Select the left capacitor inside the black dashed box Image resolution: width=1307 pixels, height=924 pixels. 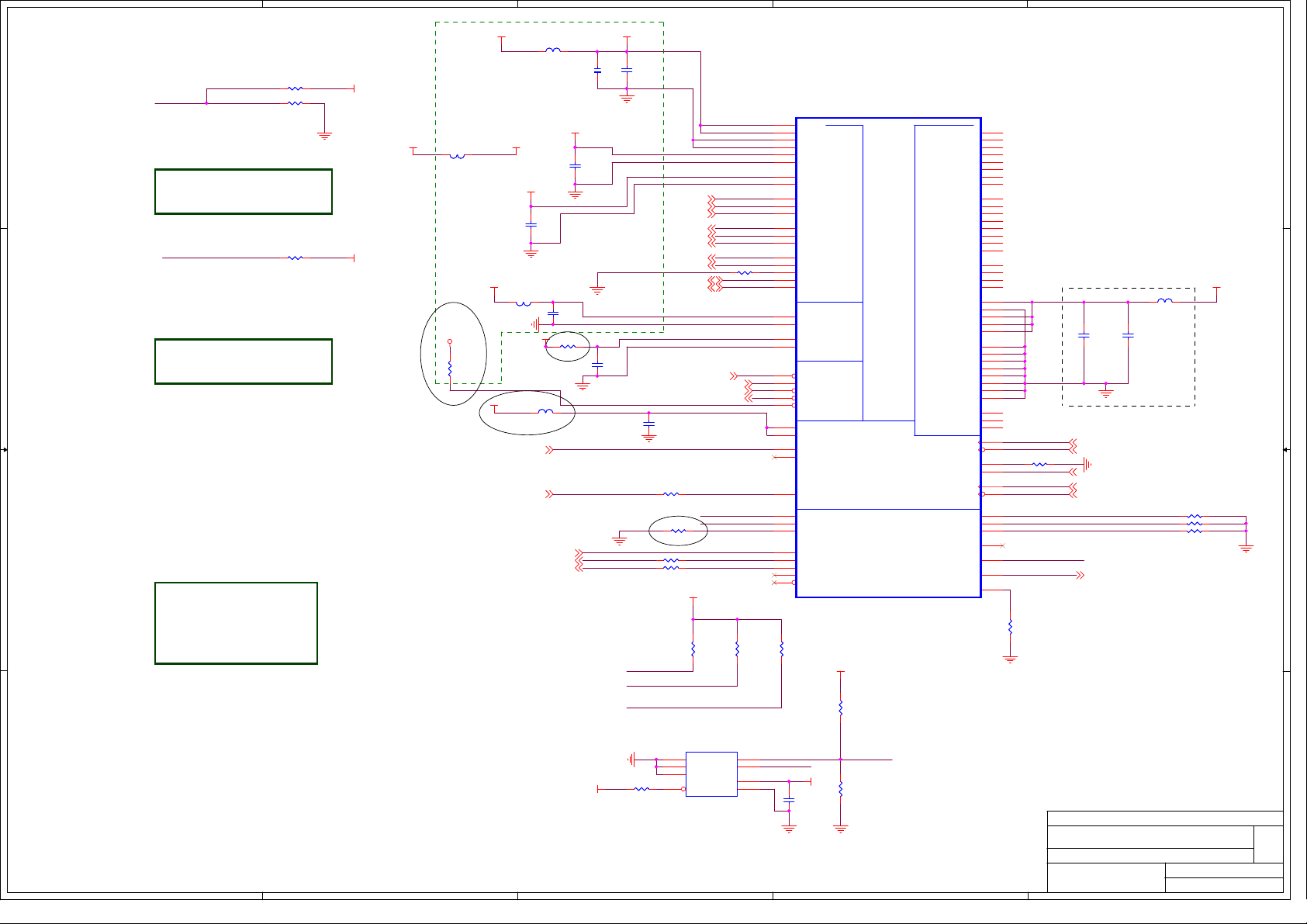coord(1084,335)
